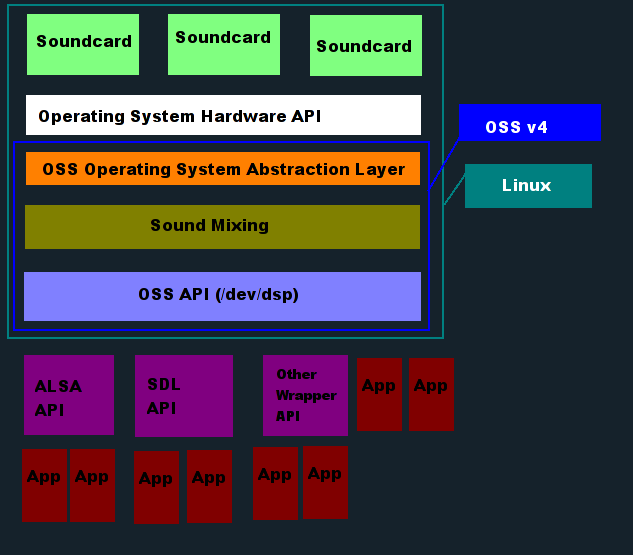The width and height of the screenshot is (633, 555).
Task: Select the teal Linux label
Action: 528,186
